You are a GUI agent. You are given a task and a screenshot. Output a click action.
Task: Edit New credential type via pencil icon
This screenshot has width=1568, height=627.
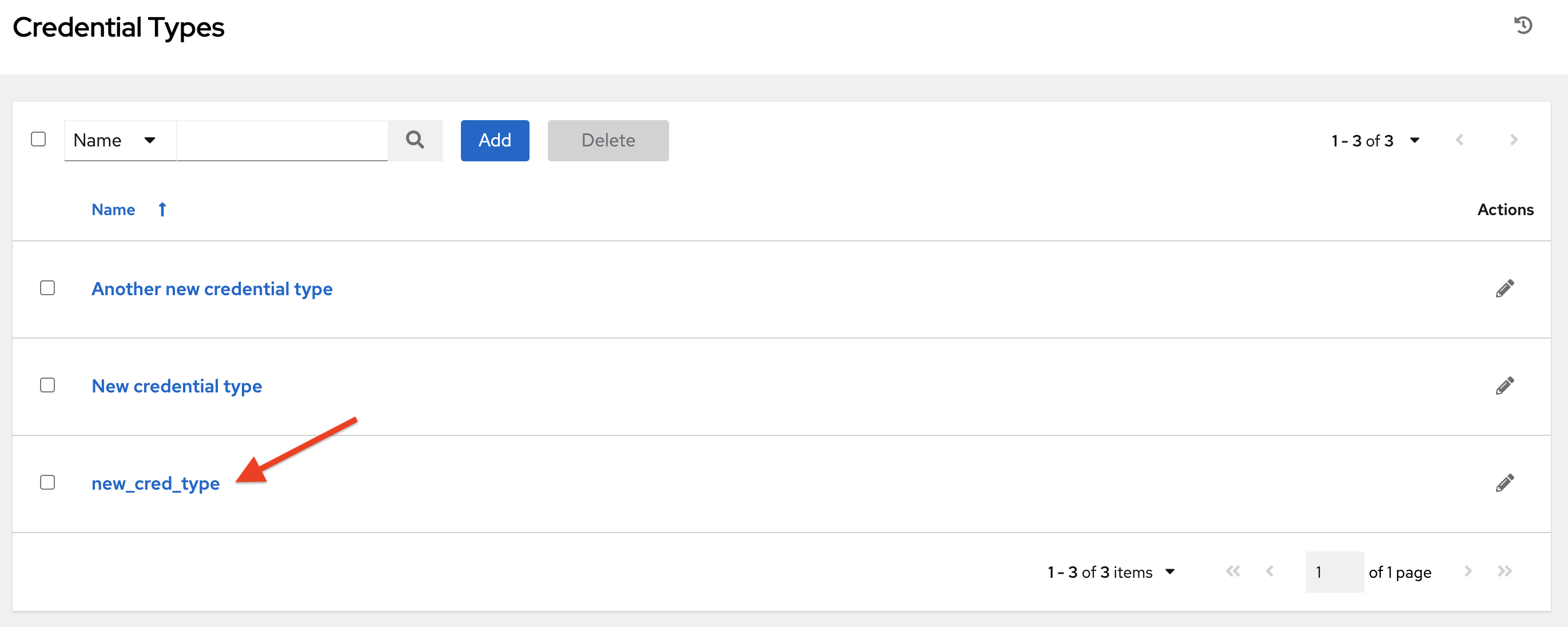(1505, 384)
